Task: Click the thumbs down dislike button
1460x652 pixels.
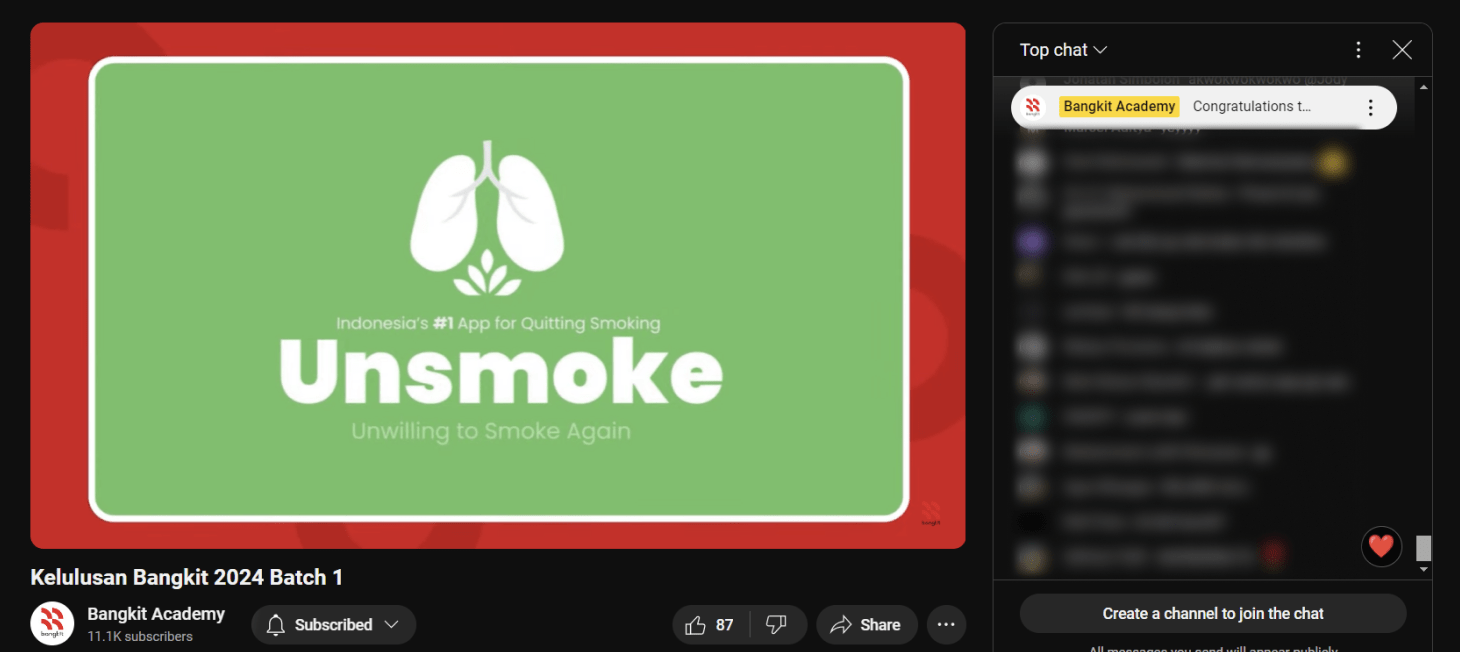Action: pyautogui.click(x=776, y=625)
